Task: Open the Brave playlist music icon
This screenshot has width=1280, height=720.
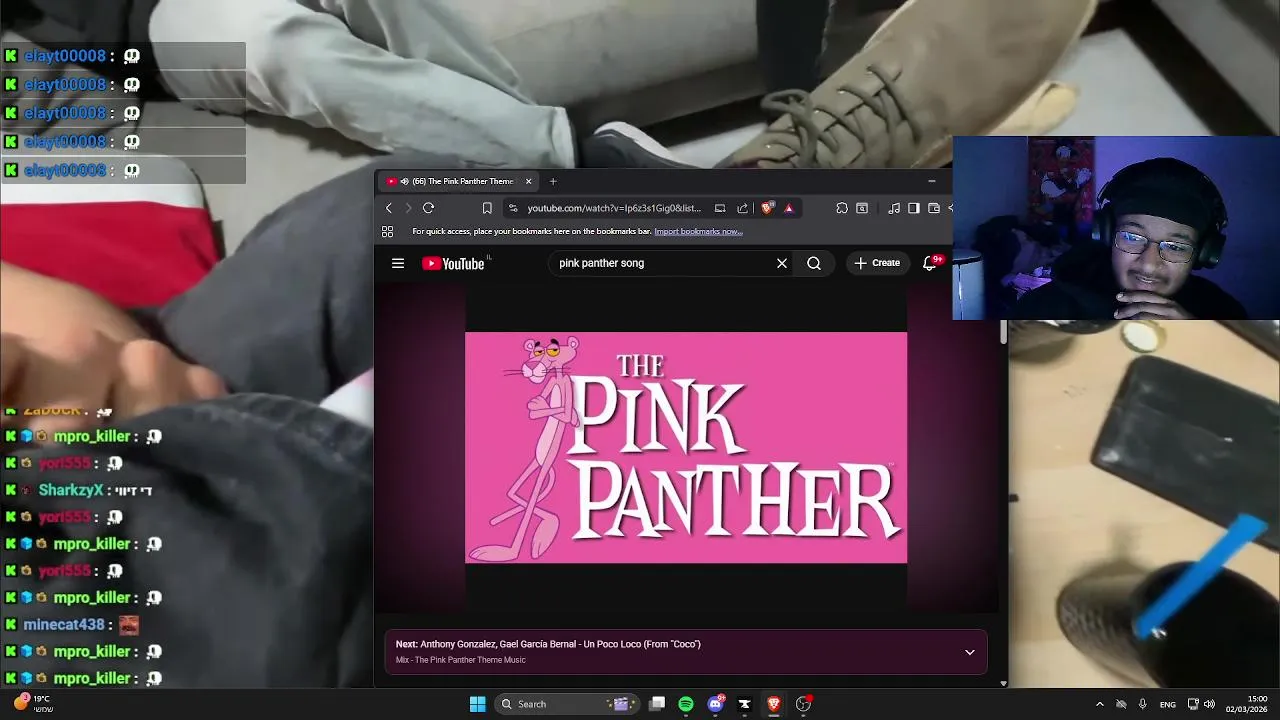Action: tap(894, 208)
